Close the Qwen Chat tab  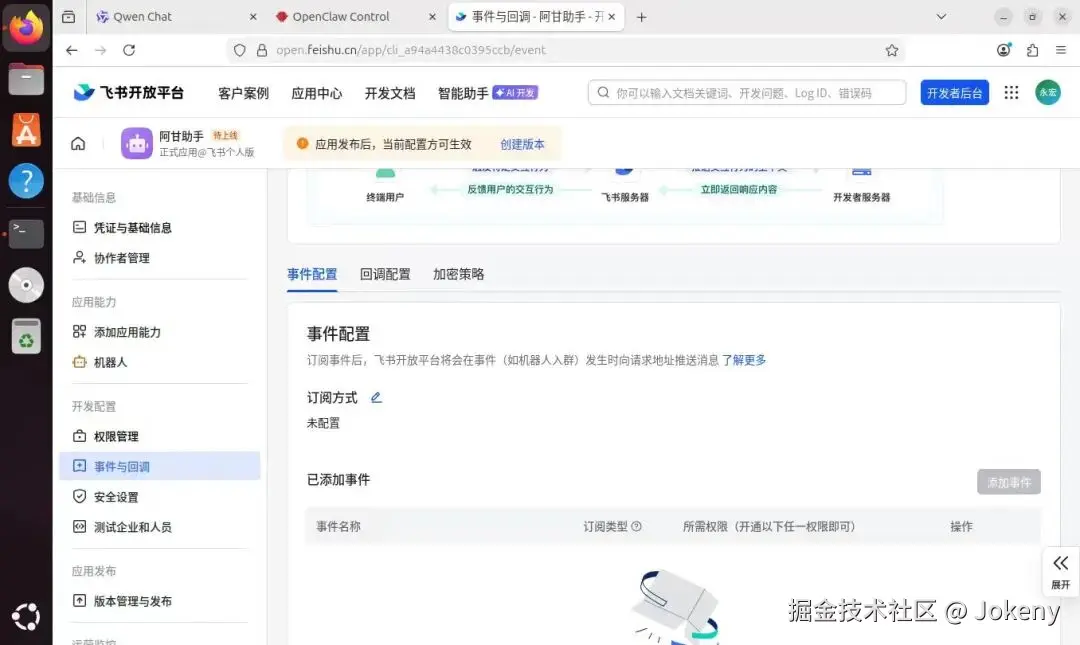[x=253, y=17]
